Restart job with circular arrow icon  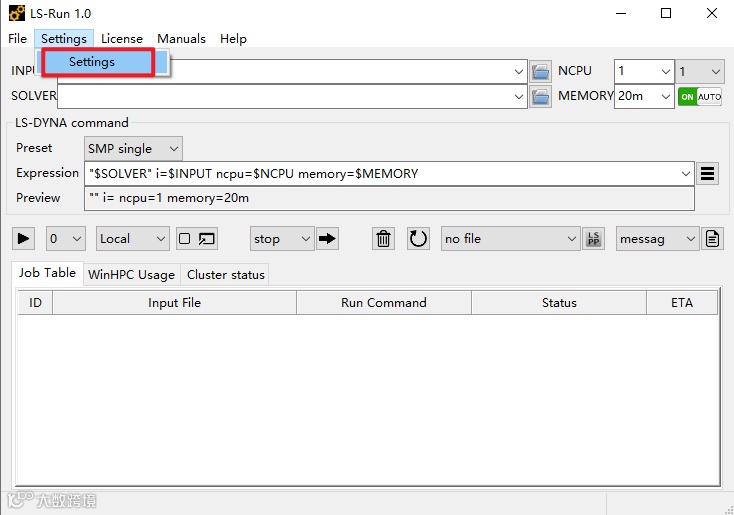[418, 239]
